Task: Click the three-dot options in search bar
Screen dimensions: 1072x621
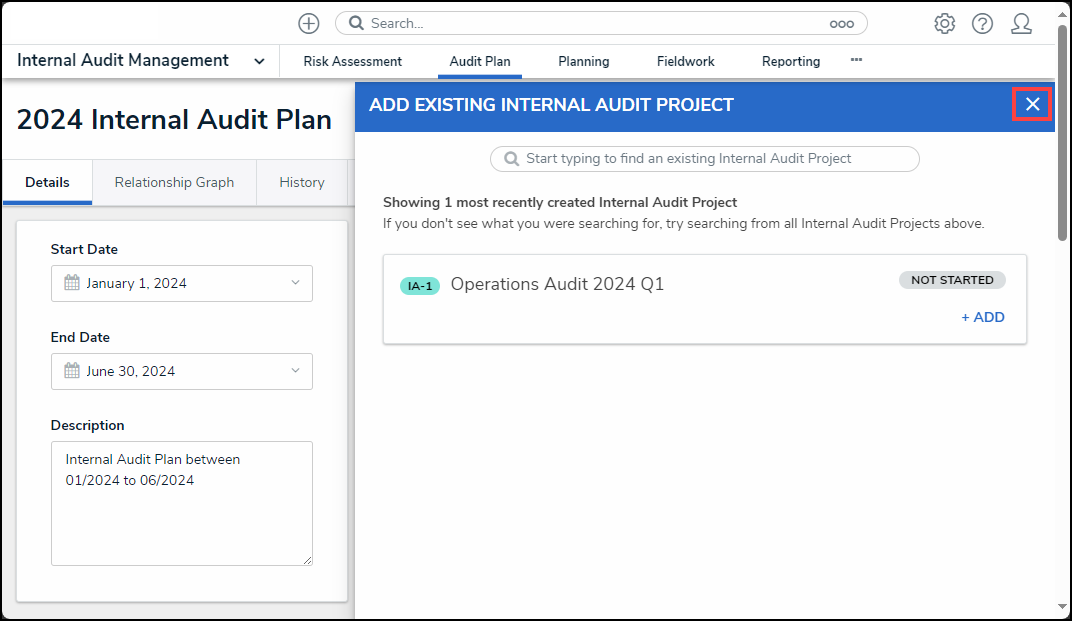Action: click(841, 23)
